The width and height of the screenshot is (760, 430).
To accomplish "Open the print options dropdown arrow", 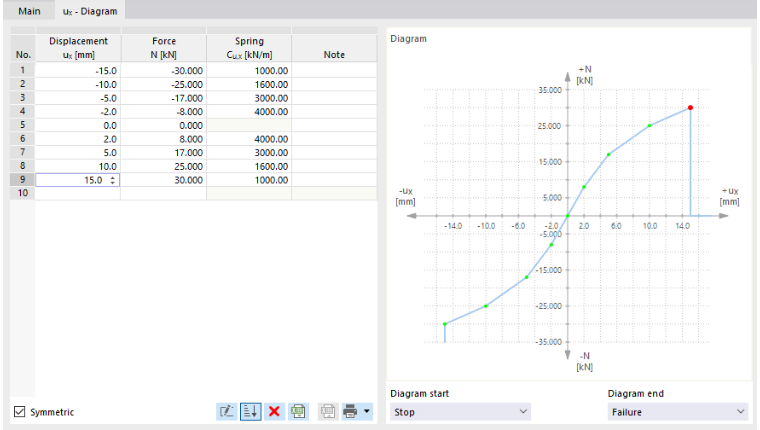I will pyautogui.click(x=367, y=412).
